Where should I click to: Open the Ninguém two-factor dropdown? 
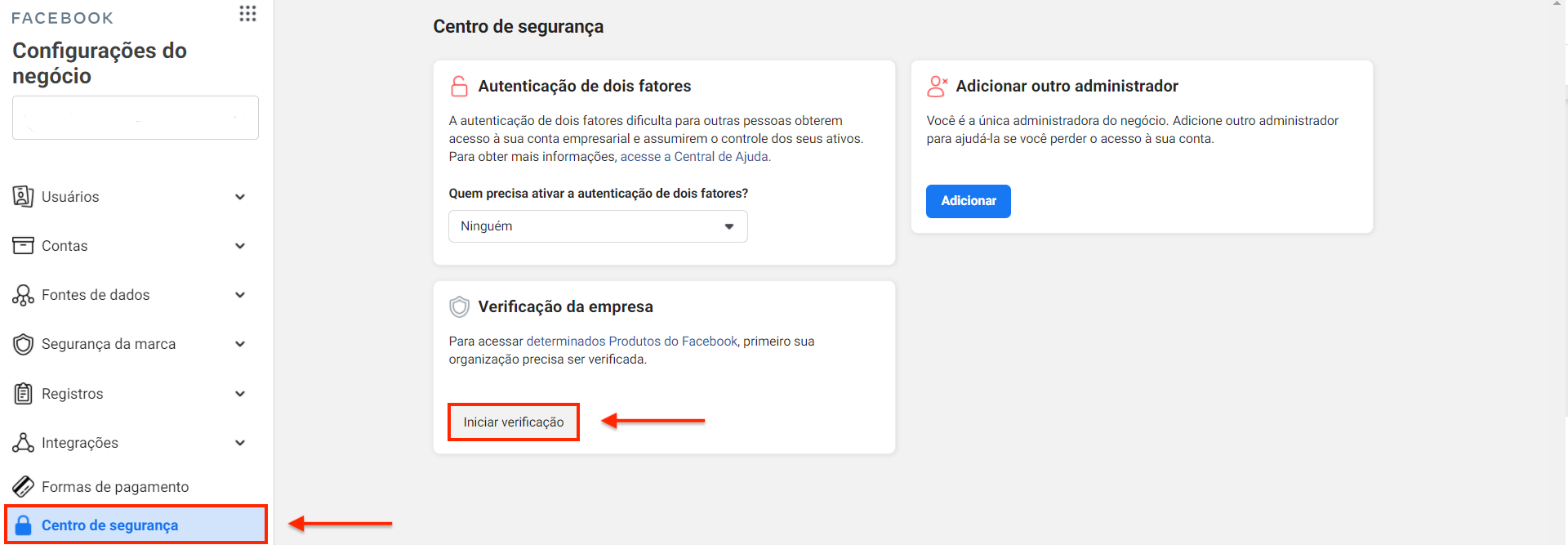[x=598, y=226]
